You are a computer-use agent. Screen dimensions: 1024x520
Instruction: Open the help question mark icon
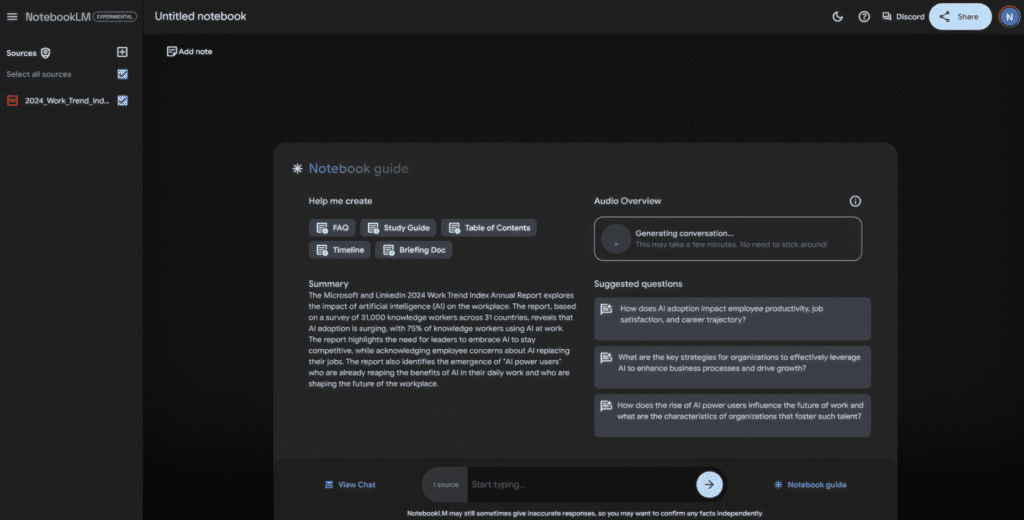pos(864,16)
